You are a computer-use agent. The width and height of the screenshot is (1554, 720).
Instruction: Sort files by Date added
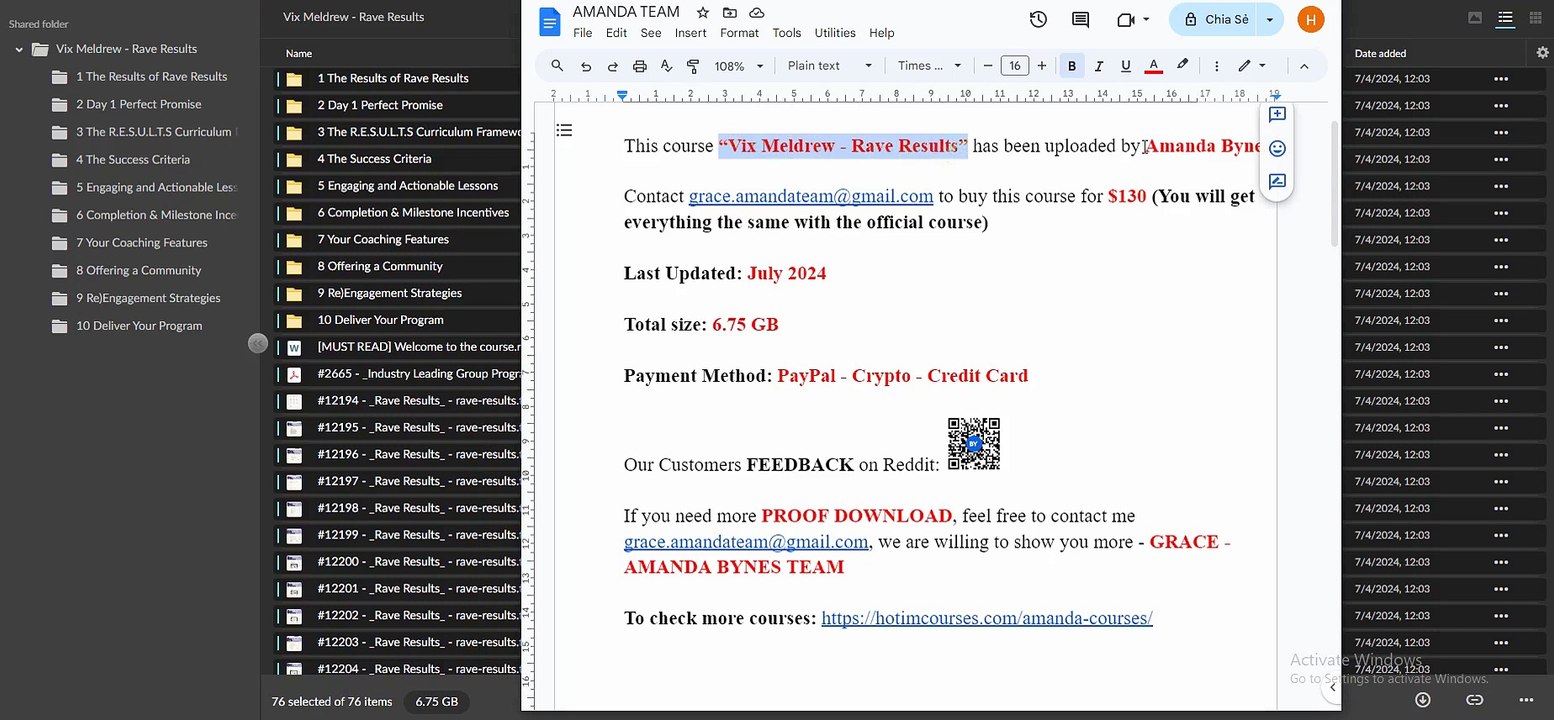click(1380, 53)
